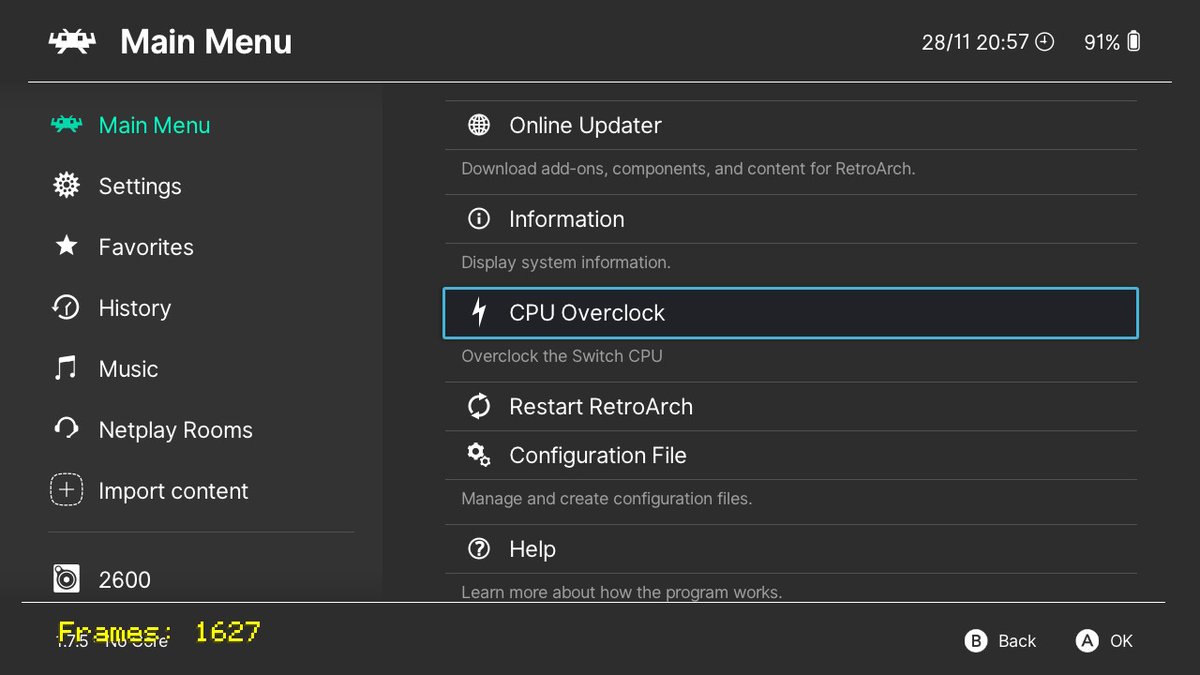The width and height of the screenshot is (1200, 675).
Task: Open the Information menu entry
Action: 791,219
